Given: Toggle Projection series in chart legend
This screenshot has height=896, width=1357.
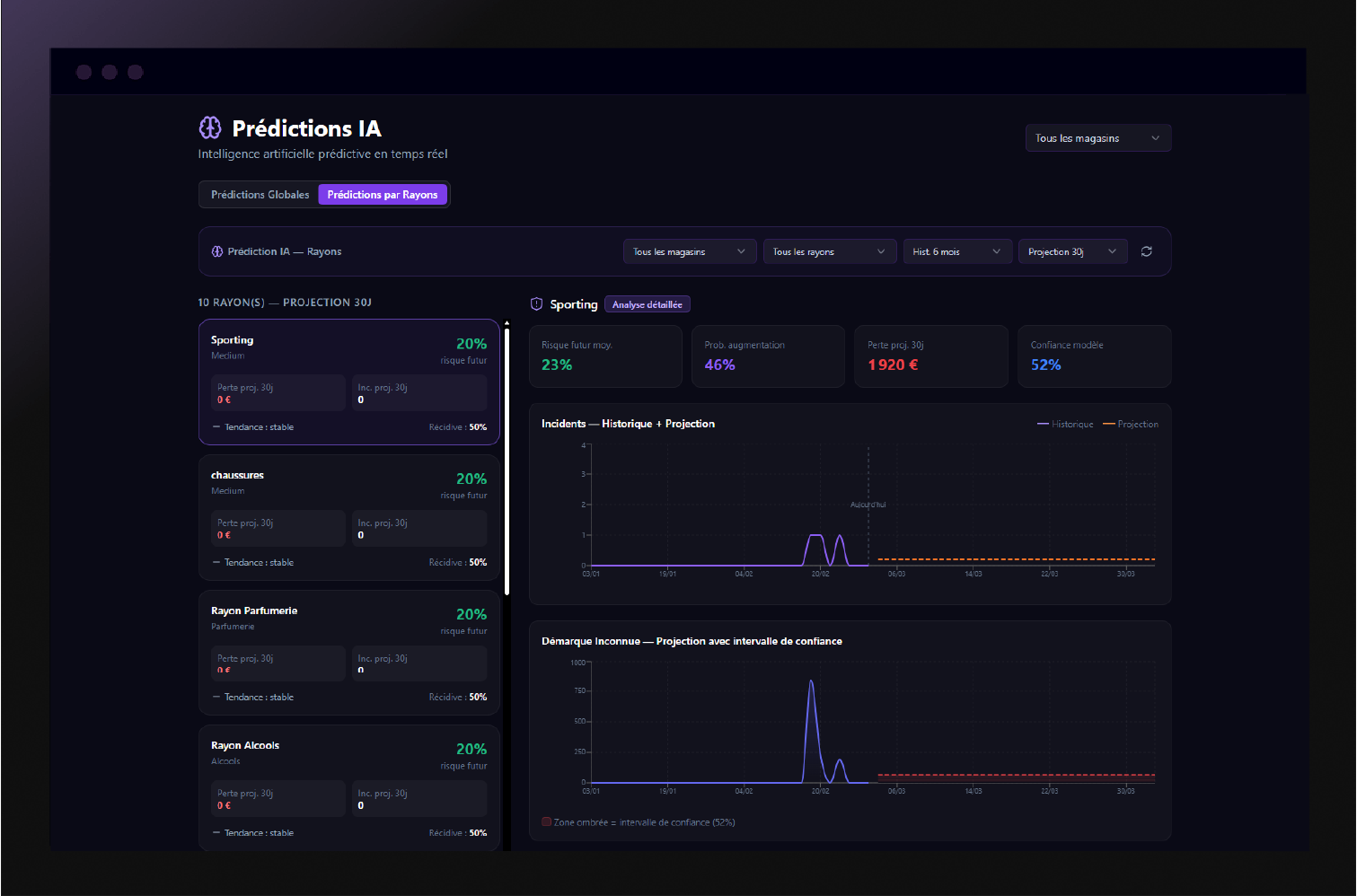Looking at the screenshot, I should coord(1131,424).
